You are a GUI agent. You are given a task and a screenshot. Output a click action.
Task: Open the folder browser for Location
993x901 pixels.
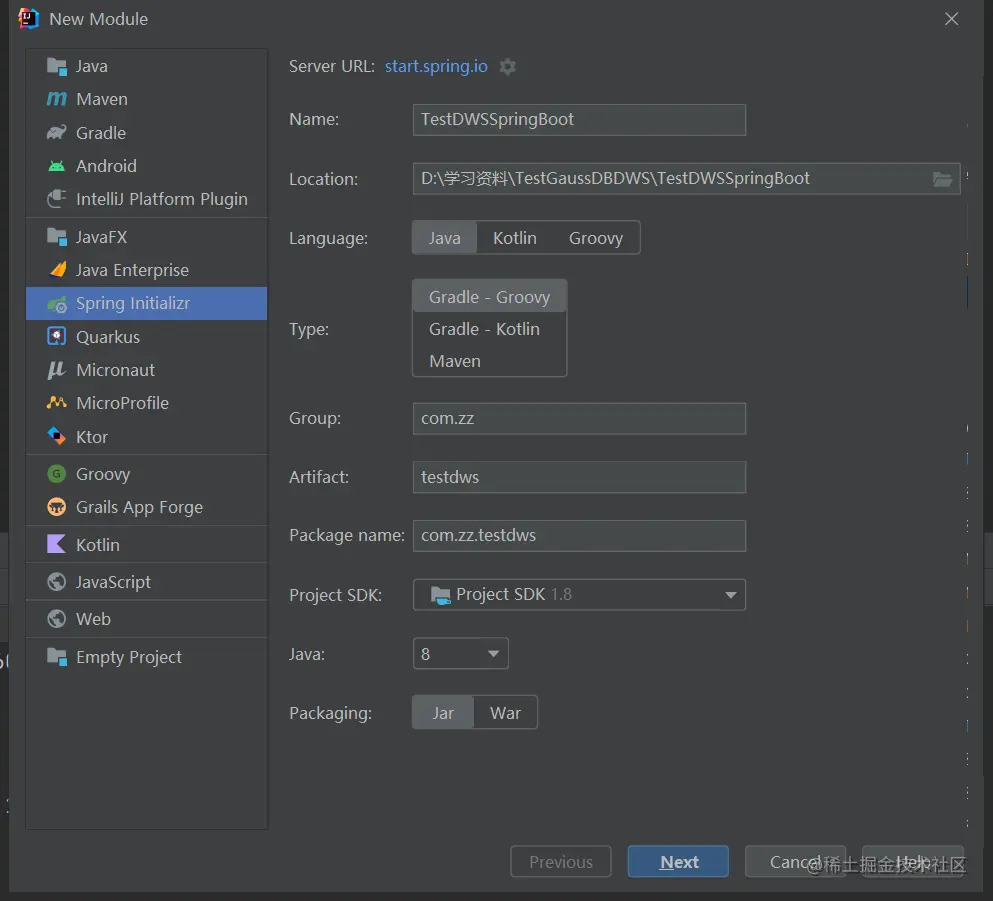click(941, 179)
